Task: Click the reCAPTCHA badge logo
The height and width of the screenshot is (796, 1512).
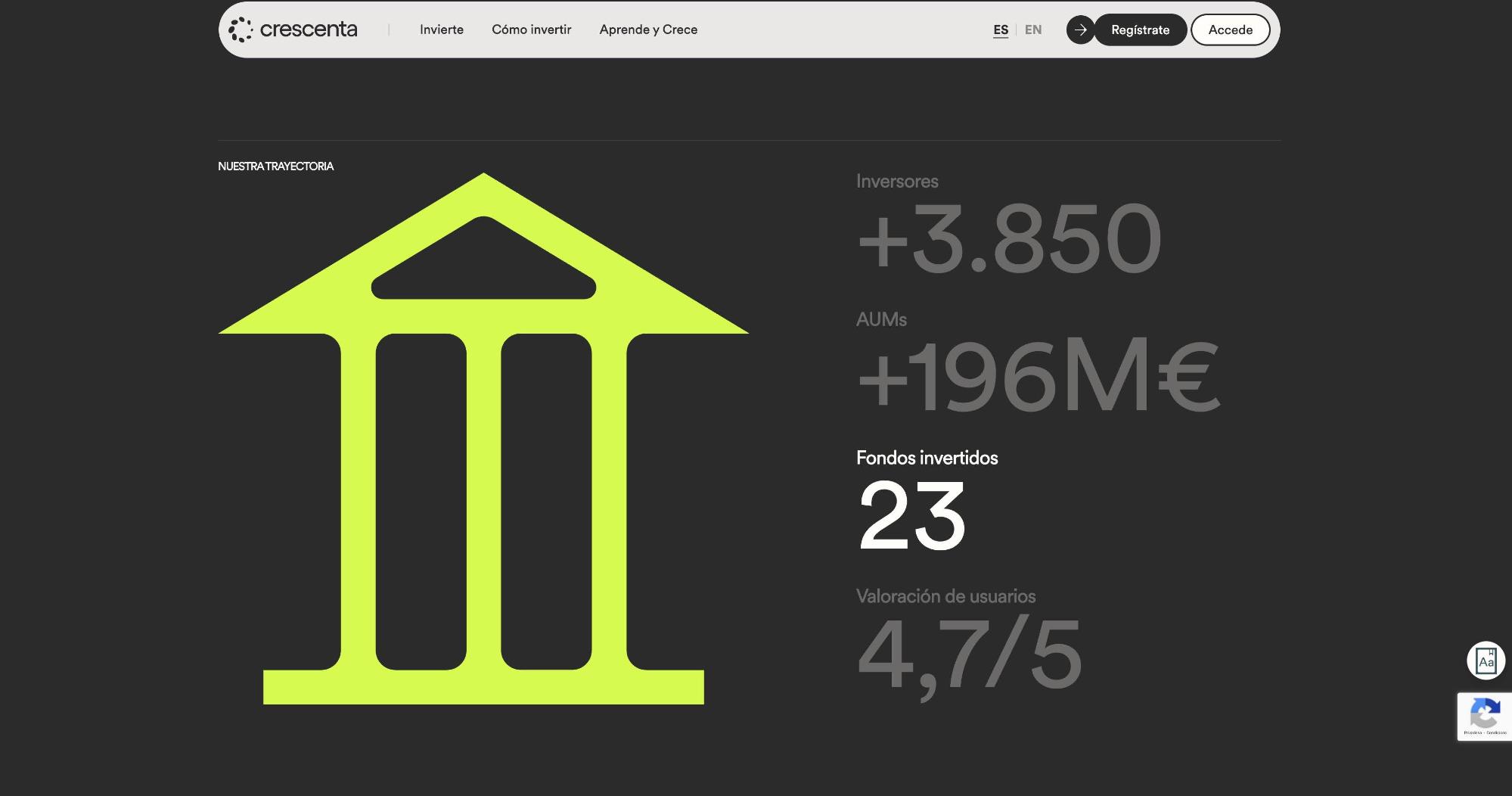Action: (x=1485, y=712)
